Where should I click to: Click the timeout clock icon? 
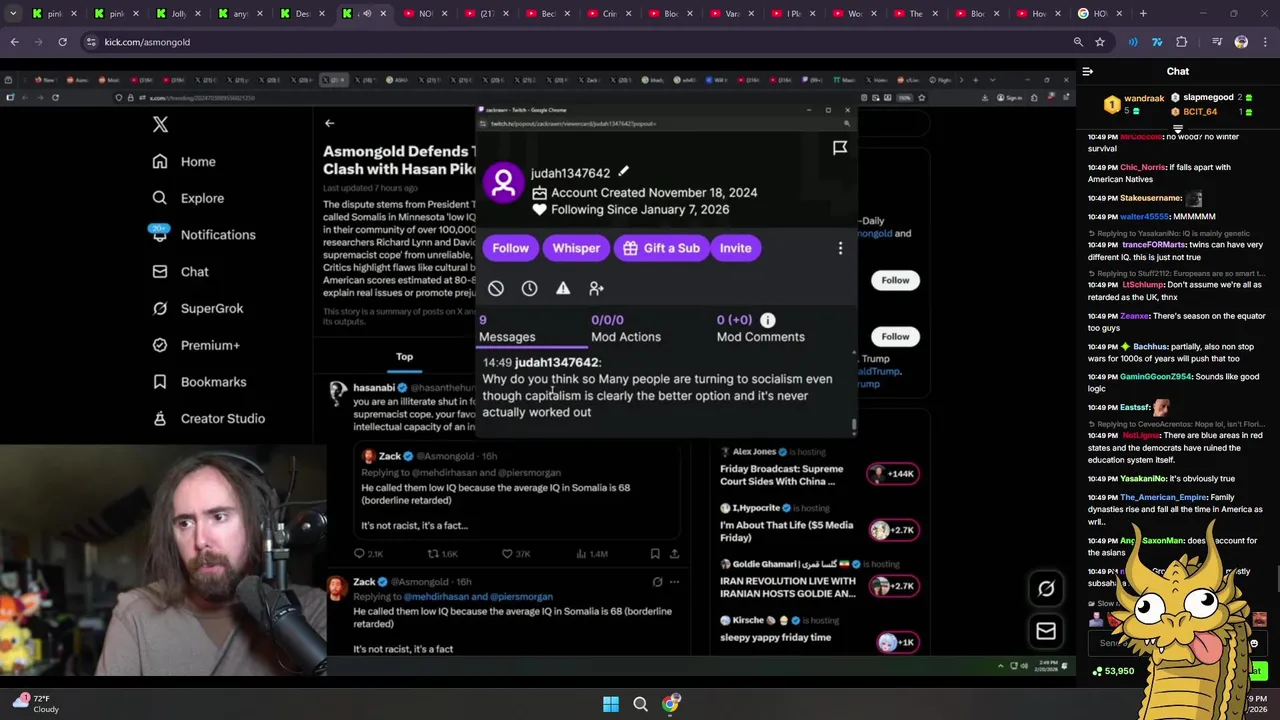pos(529,288)
